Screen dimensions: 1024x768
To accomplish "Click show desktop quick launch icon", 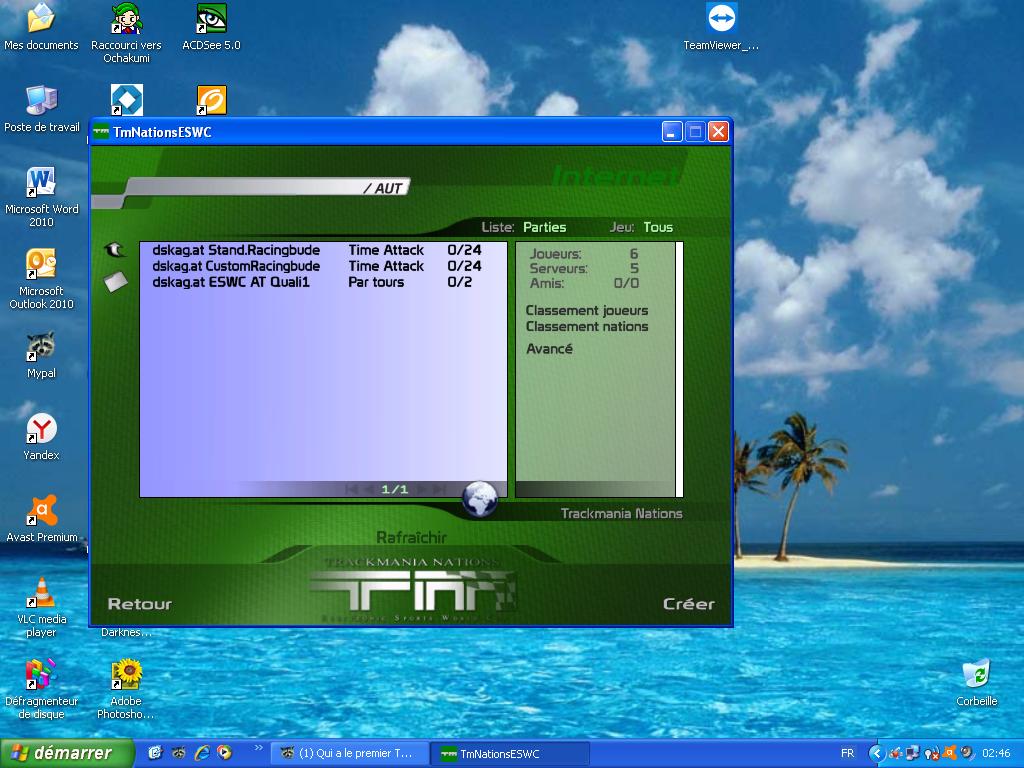I will click(x=155, y=753).
